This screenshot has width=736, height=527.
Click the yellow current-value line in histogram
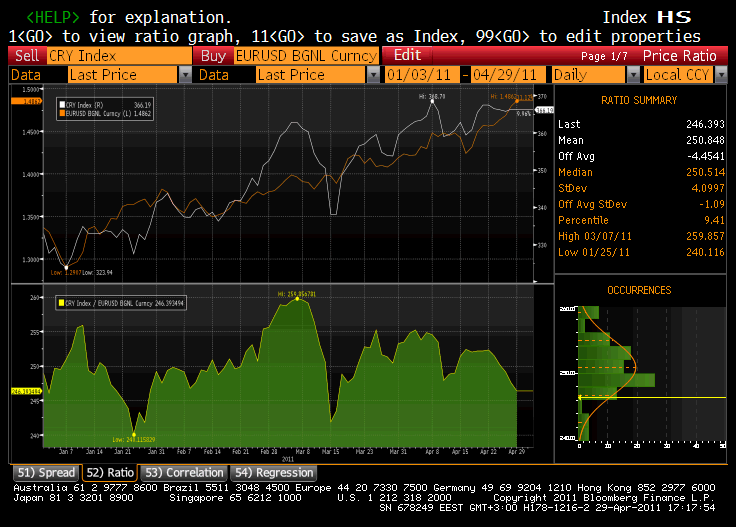click(652, 397)
